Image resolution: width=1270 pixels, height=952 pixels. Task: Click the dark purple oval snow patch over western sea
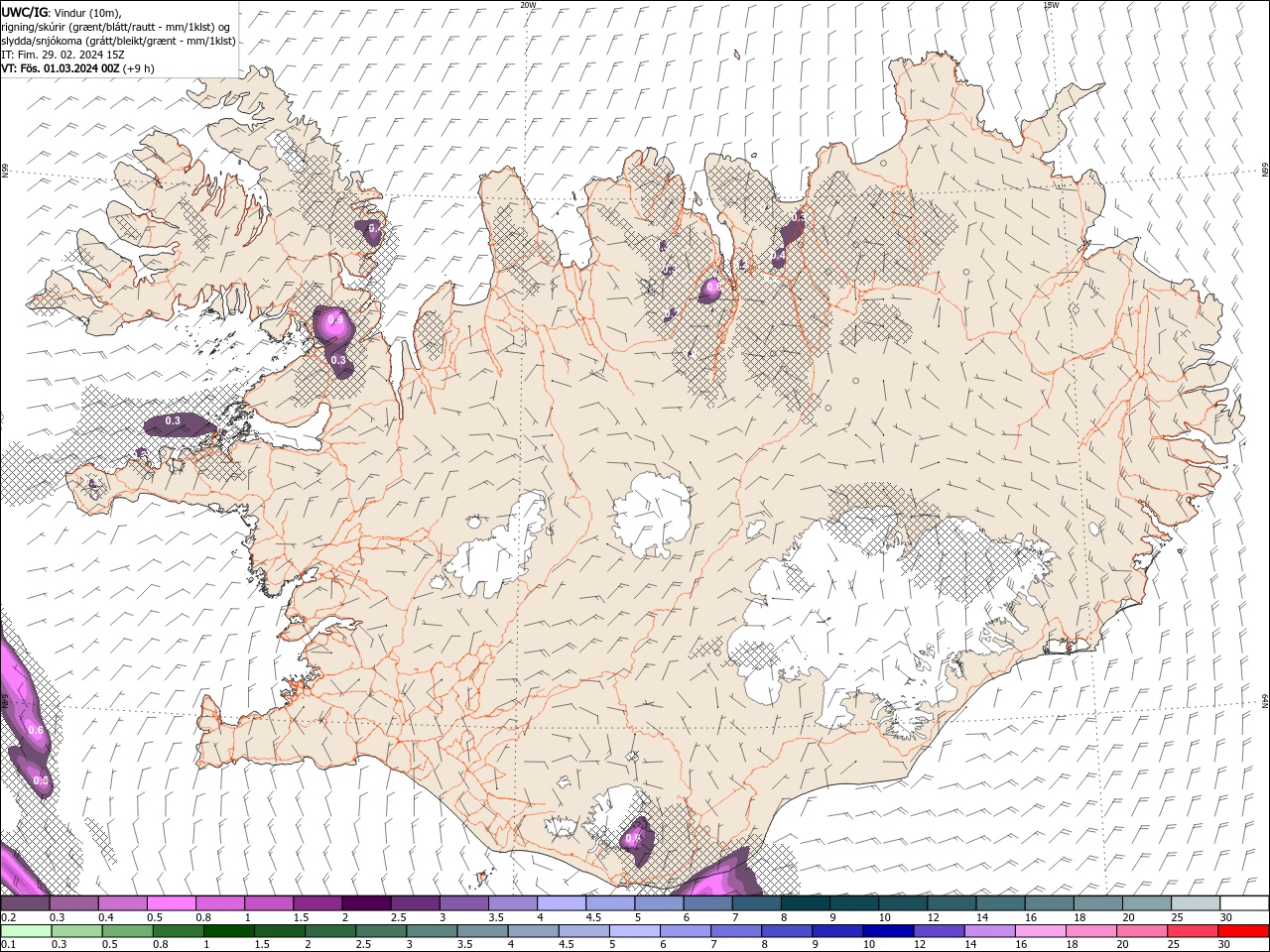179,424
